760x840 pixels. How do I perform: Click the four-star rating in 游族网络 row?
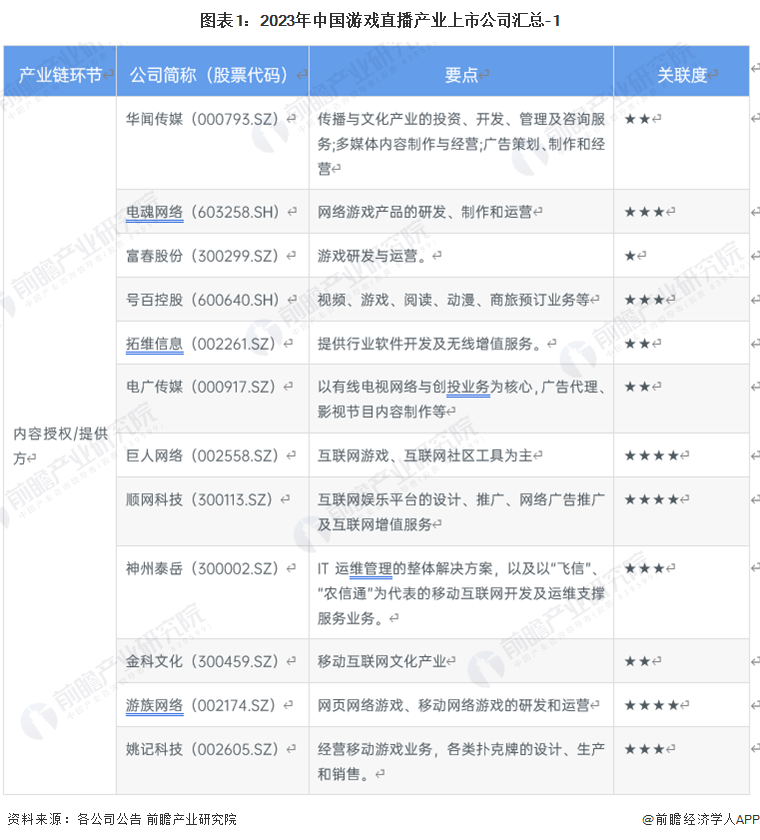[x=652, y=705]
